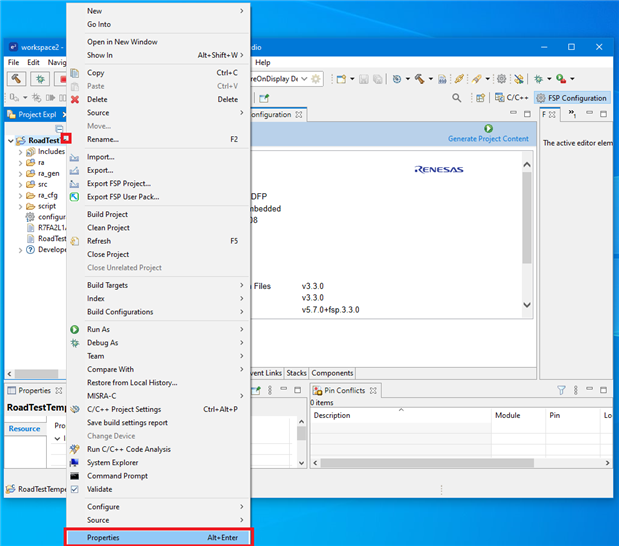Image resolution: width=619 pixels, height=546 pixels.
Task: Expand the src folder node
Action: [x=20, y=184]
